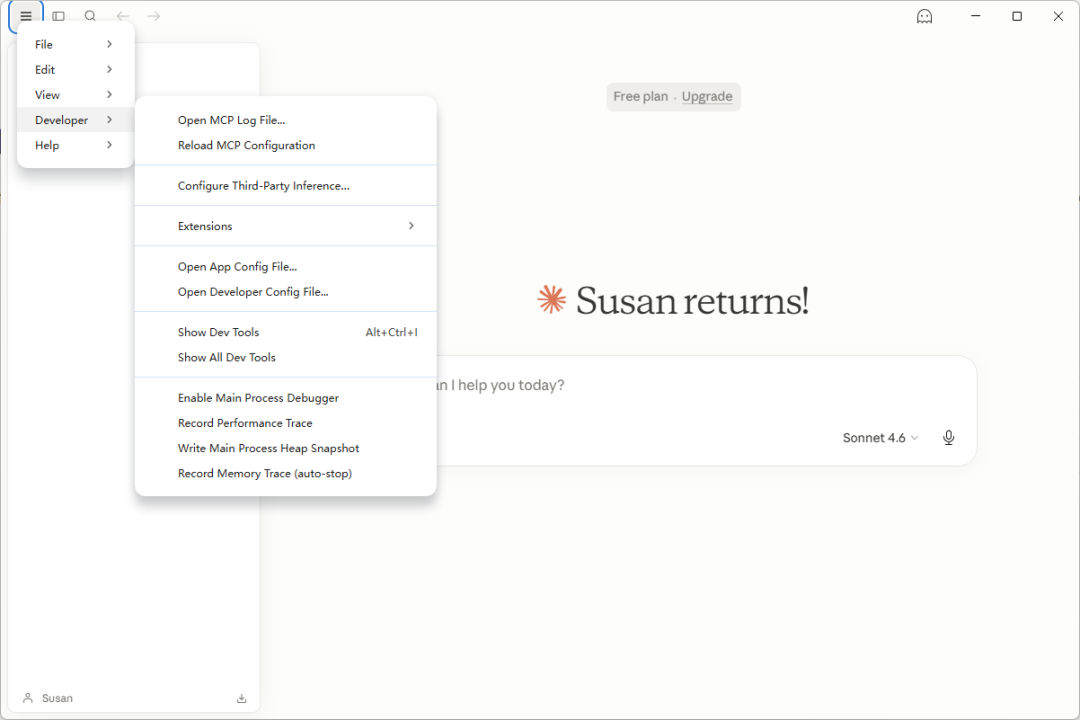1080x720 pixels.
Task: Select Enable Main Process Debugger
Action: click(286, 398)
